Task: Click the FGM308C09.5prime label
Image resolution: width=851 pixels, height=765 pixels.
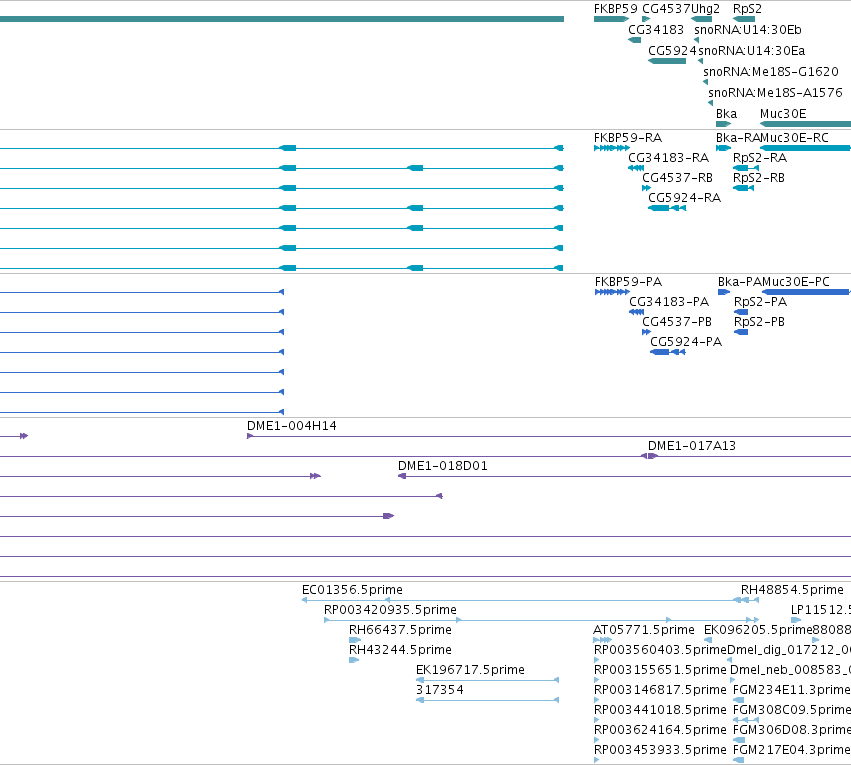Action: 792,711
